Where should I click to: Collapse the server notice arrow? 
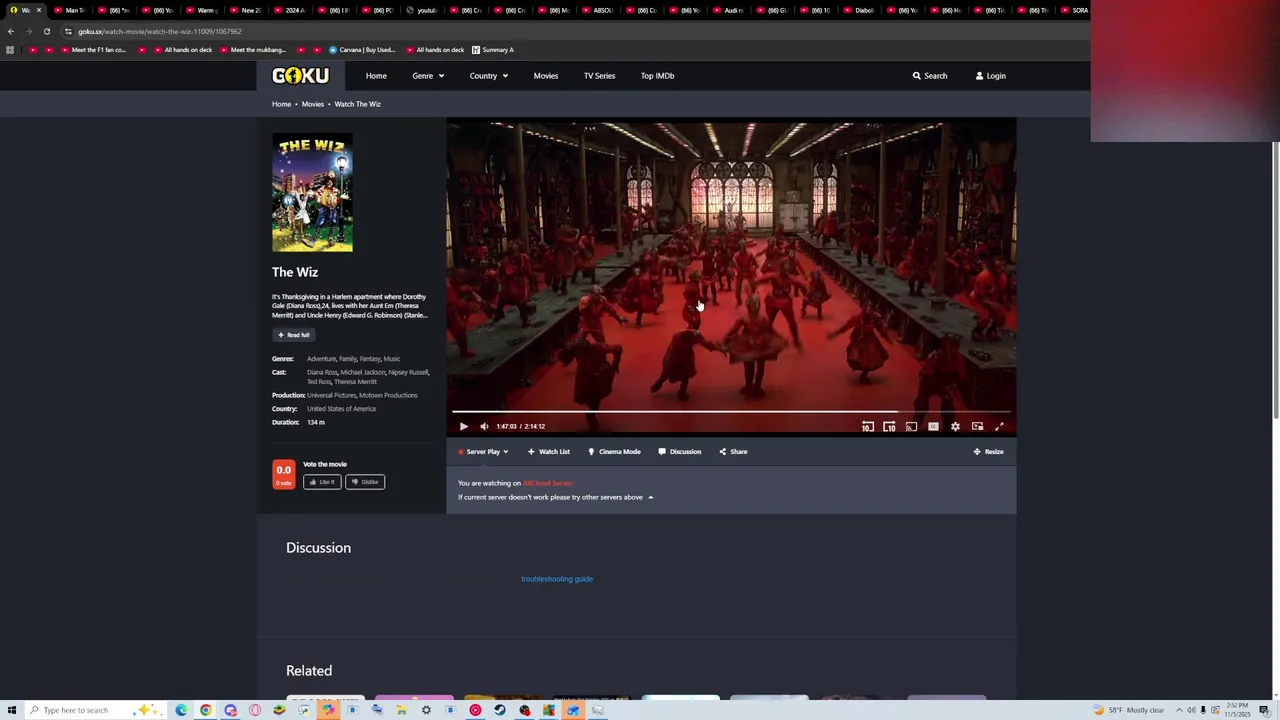(650, 497)
